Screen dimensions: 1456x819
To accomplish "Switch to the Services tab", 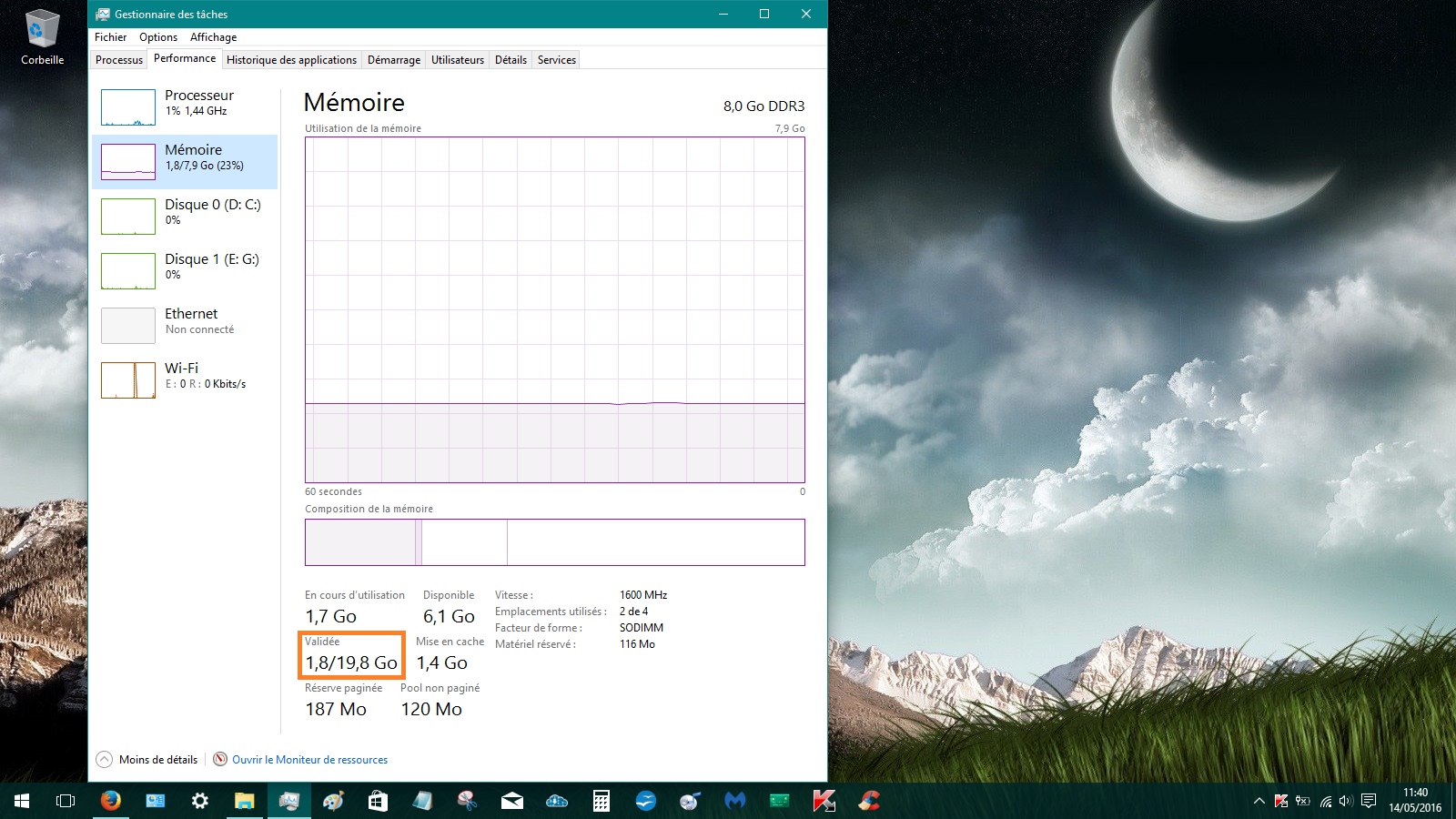I will 557,60.
